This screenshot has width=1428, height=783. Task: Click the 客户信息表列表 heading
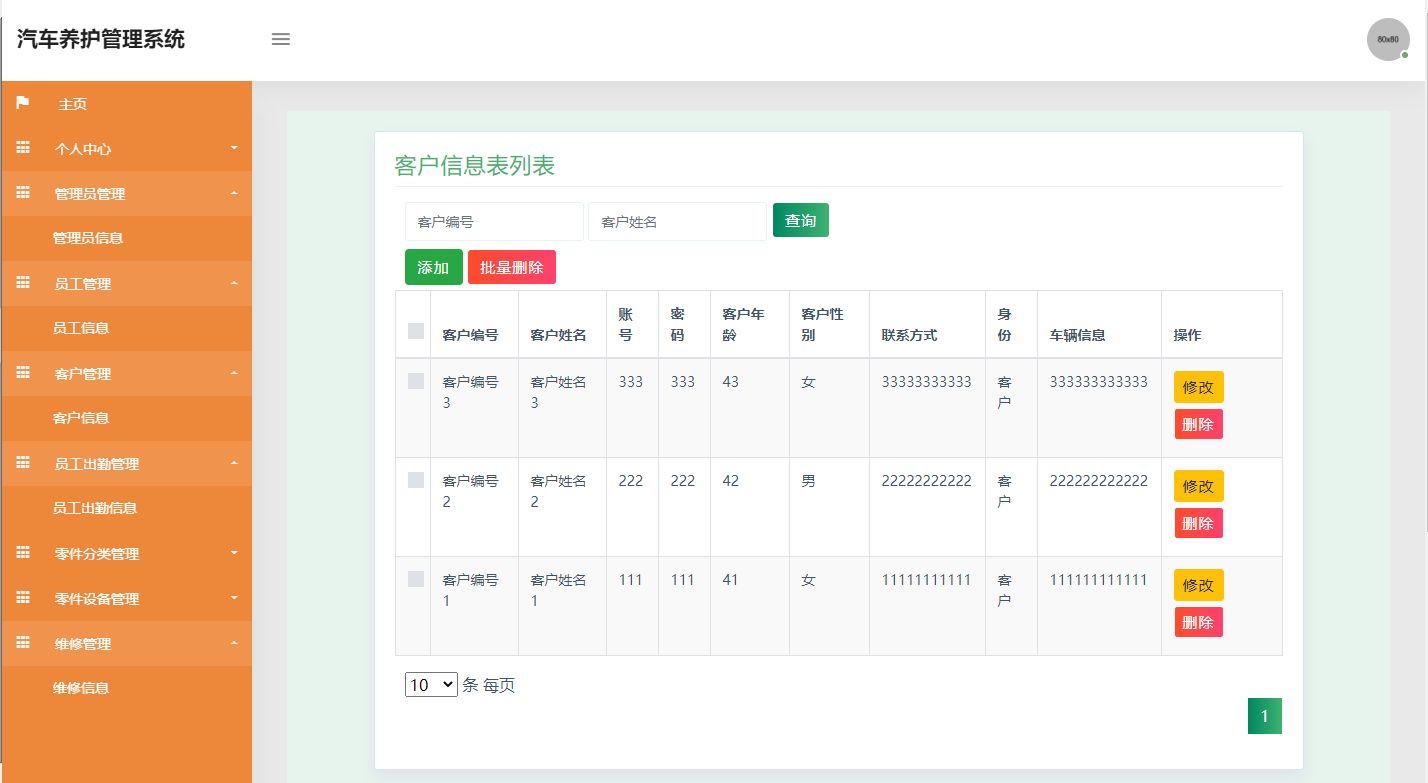pyautogui.click(x=475, y=166)
